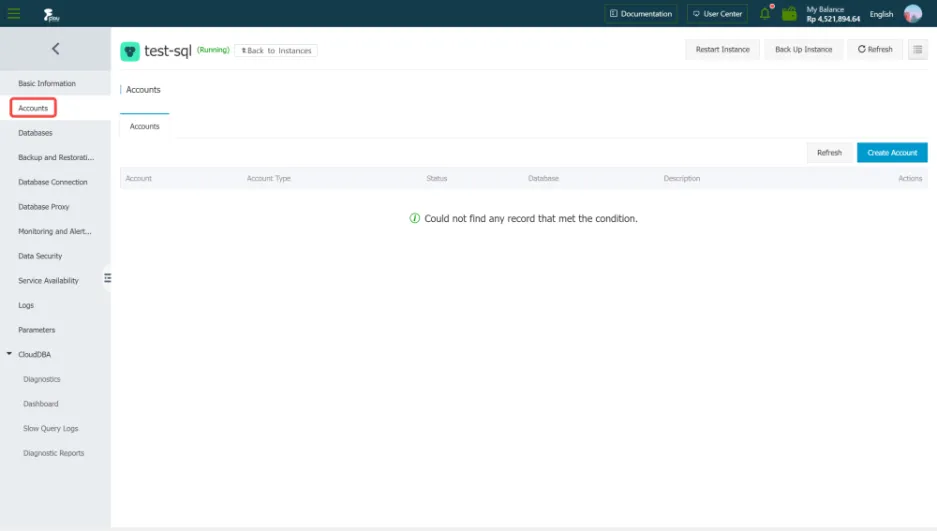This screenshot has width=937, height=531.
Task: Open Dashboard under CloudDBA
Action: click(x=41, y=404)
